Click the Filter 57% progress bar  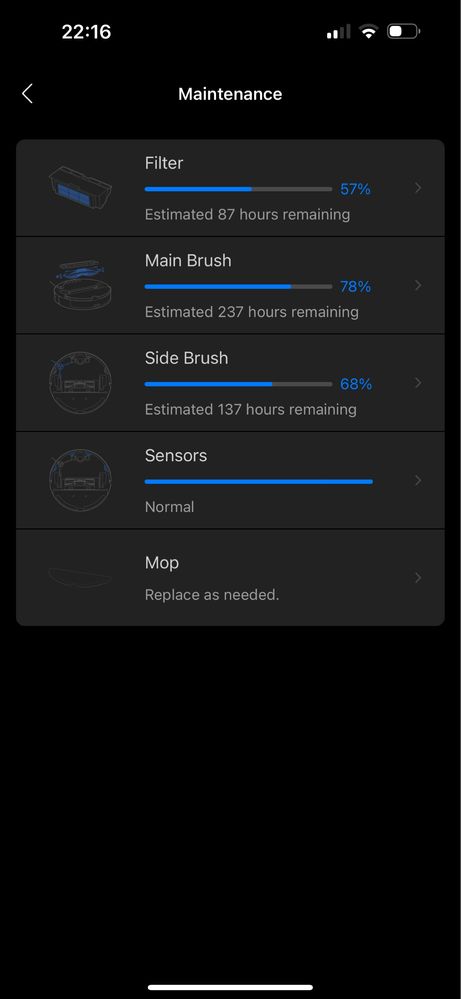click(238, 189)
